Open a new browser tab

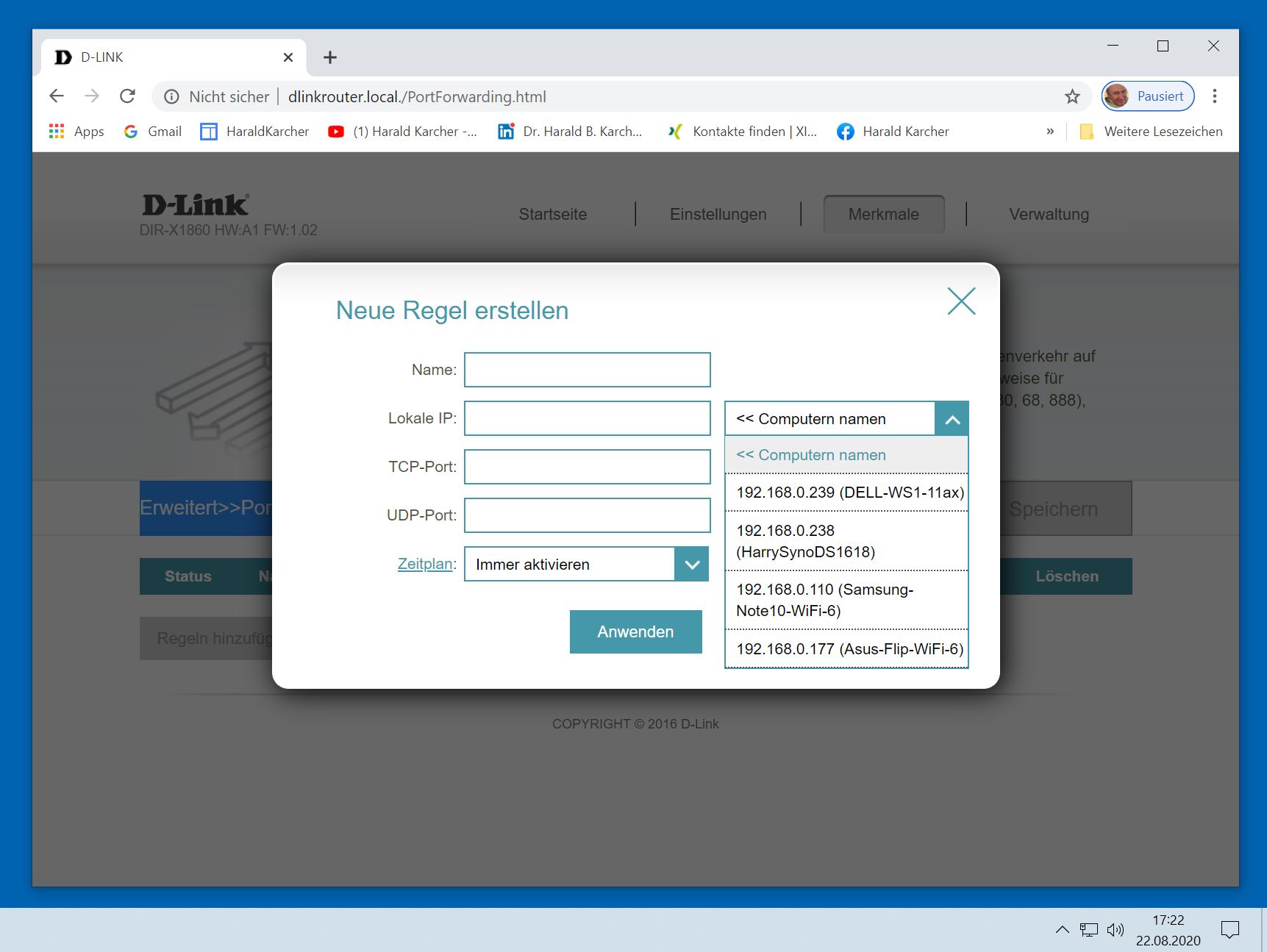click(x=330, y=57)
